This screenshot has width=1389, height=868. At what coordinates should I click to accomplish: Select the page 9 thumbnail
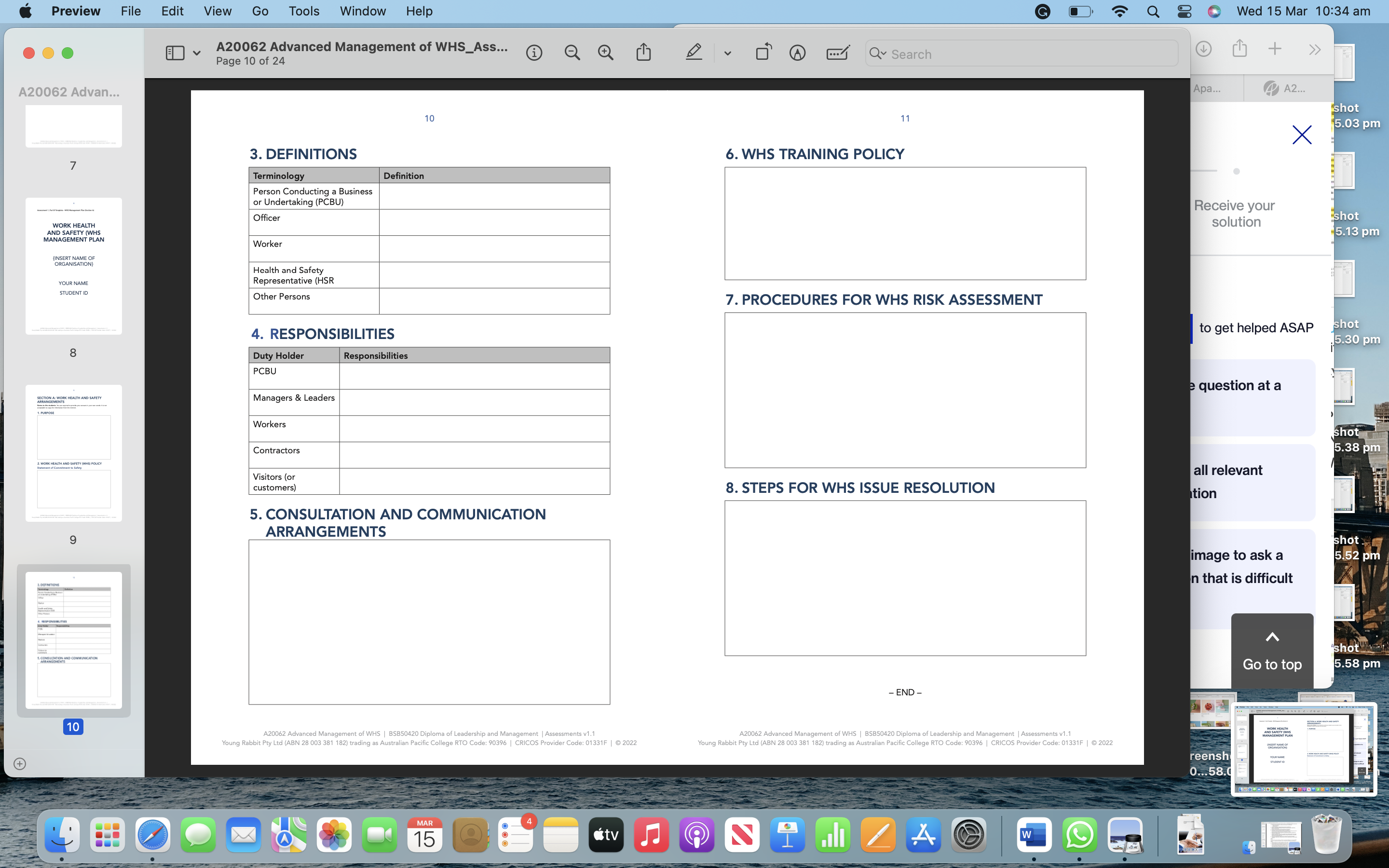(73, 453)
